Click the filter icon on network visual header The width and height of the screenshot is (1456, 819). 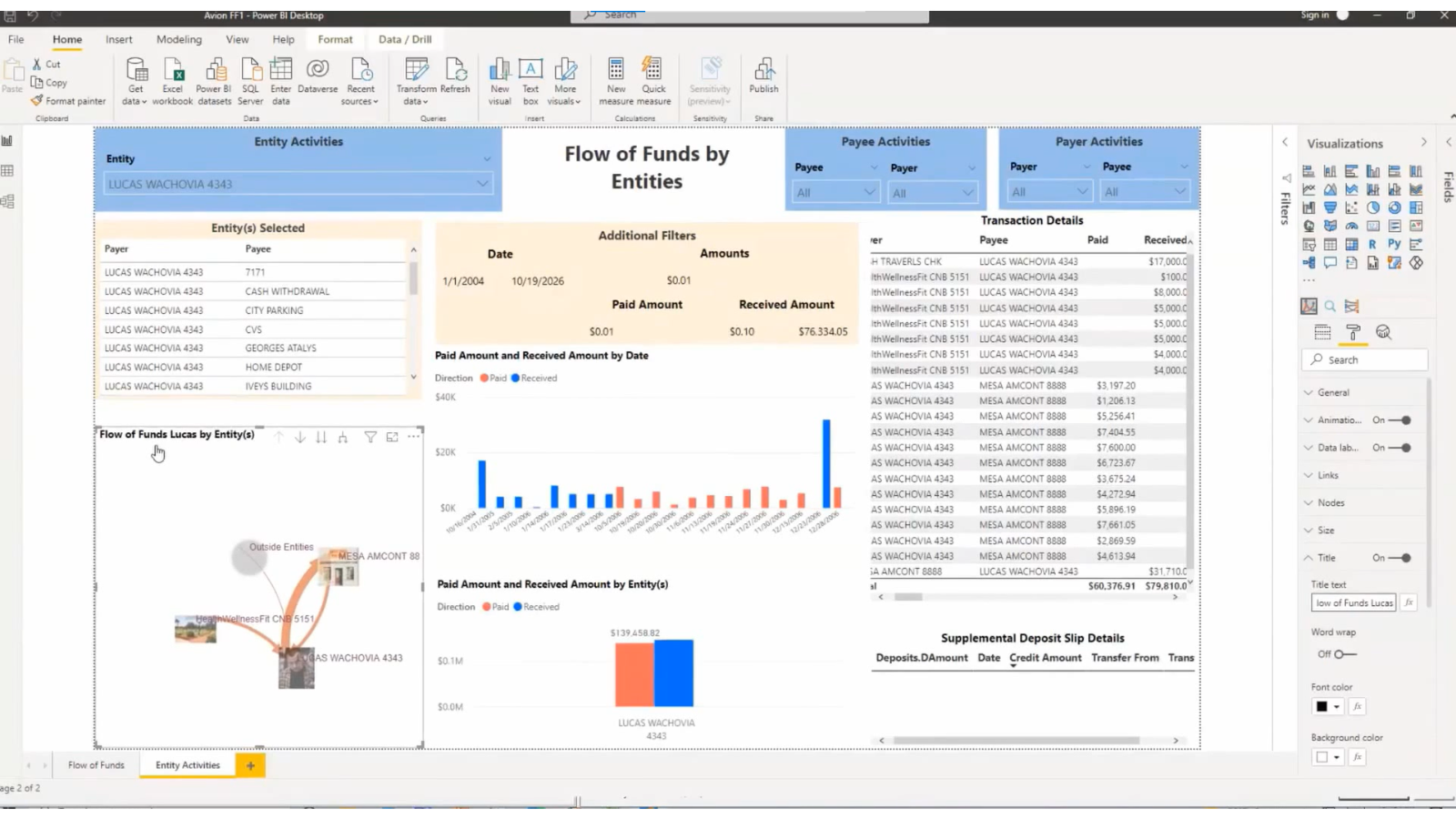(x=370, y=438)
